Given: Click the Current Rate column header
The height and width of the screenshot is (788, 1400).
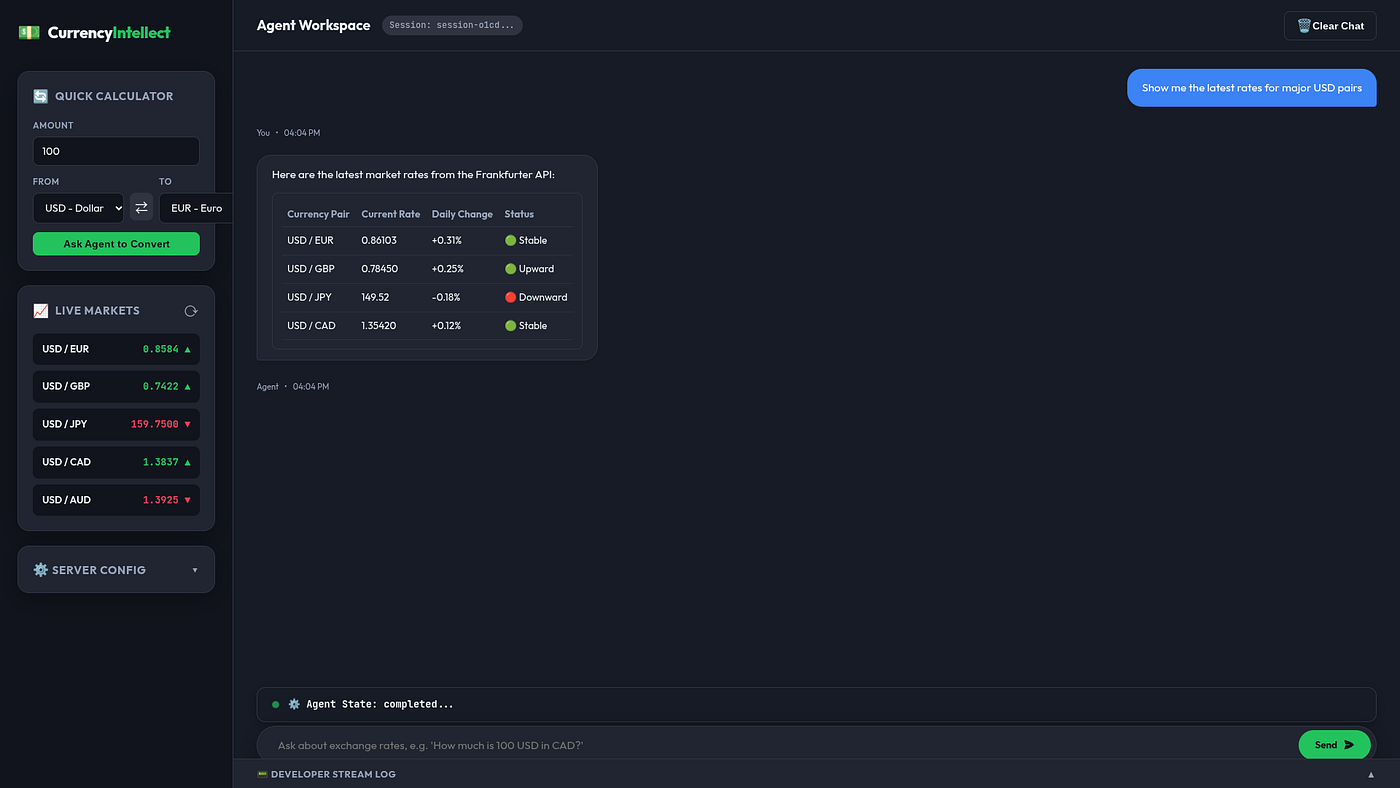Looking at the screenshot, I should (391, 214).
